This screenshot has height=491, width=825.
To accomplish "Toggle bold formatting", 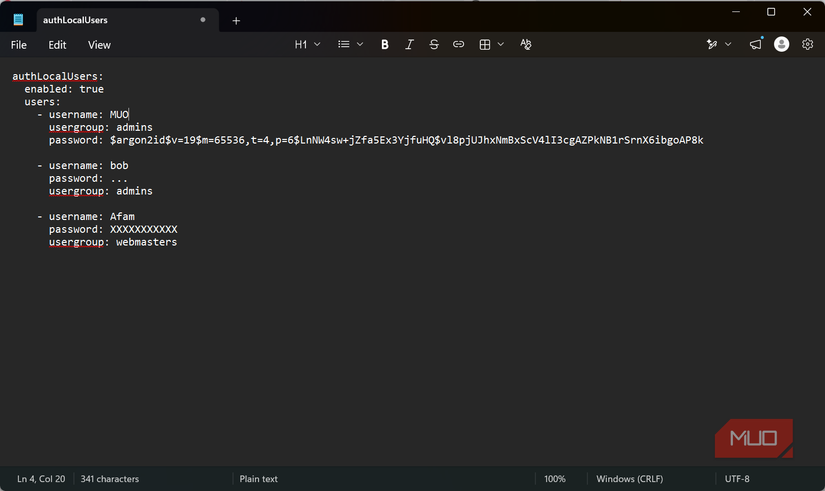I will point(385,45).
